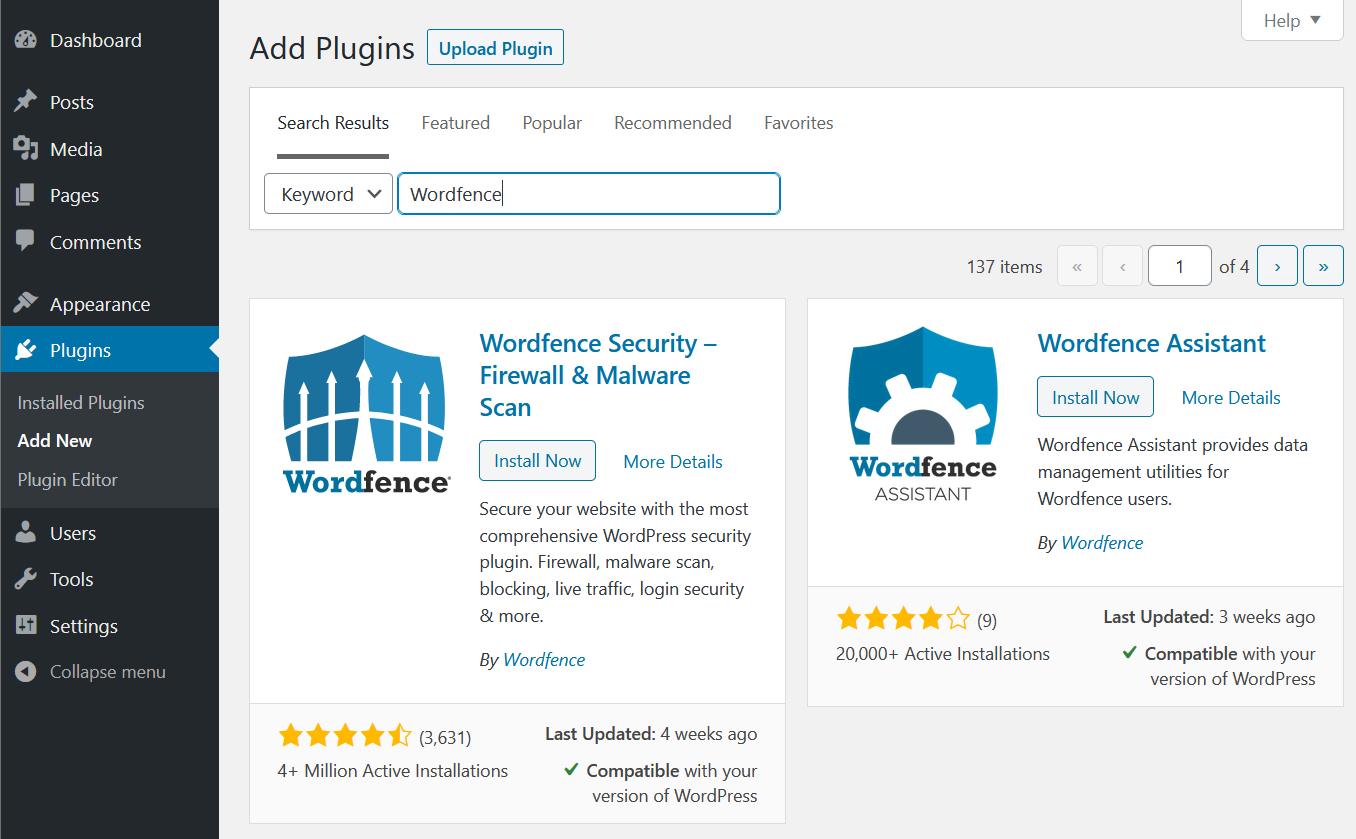The width and height of the screenshot is (1356, 839).
Task: Click the Pages icon in sidebar
Action: [x=26, y=195]
